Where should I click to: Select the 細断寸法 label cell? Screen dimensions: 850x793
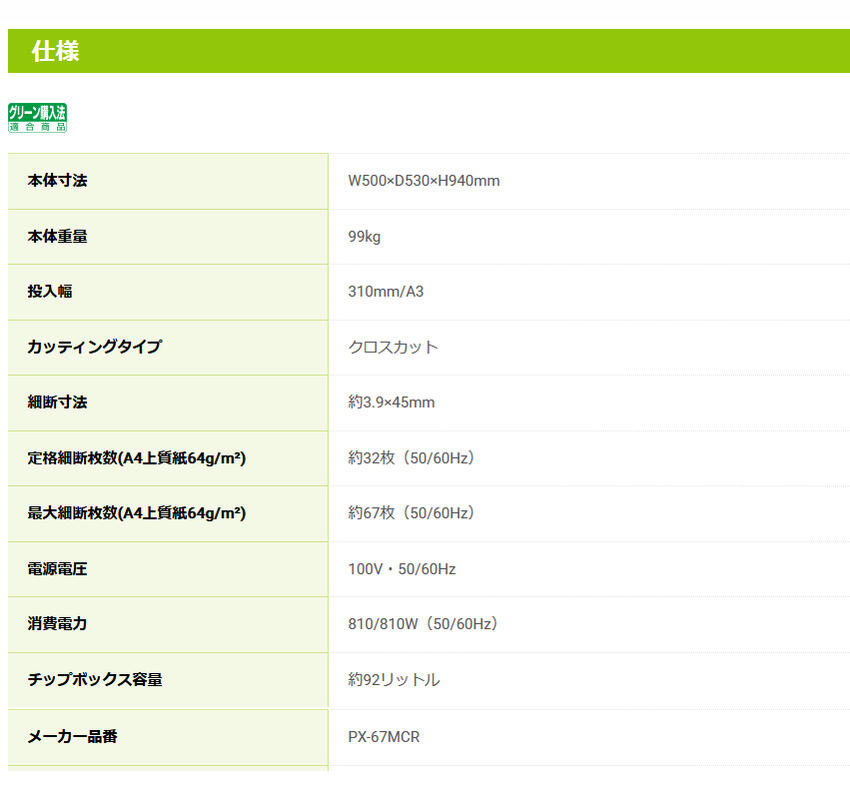point(168,403)
